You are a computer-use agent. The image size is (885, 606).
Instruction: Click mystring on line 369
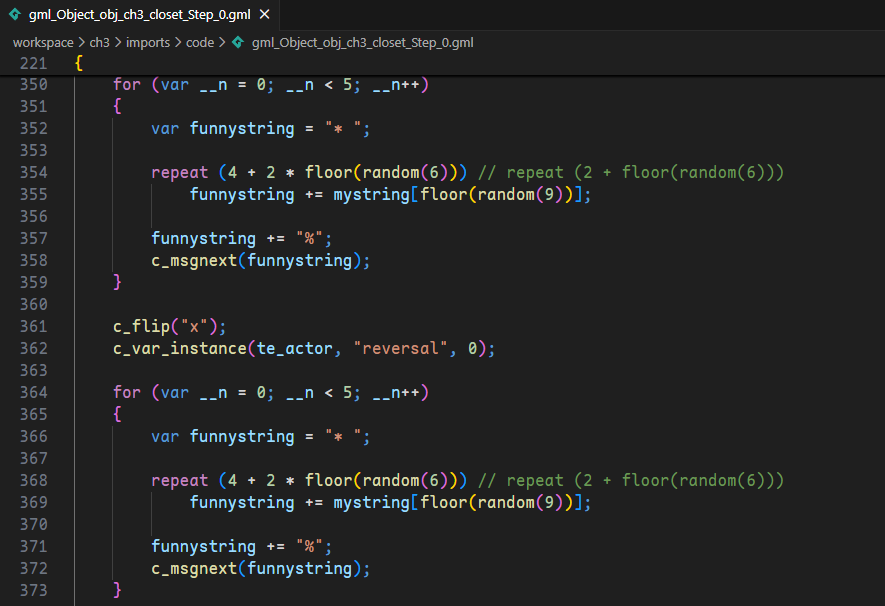tap(371, 503)
